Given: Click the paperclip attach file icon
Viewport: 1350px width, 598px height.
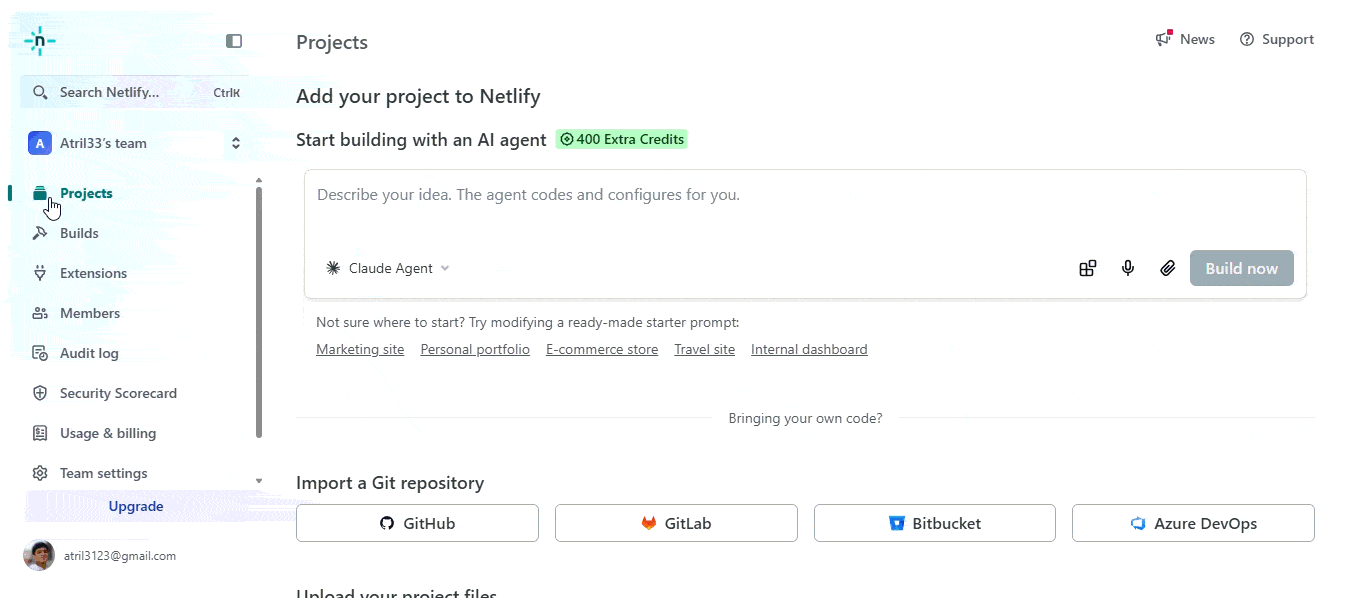Looking at the screenshot, I should tap(1167, 268).
